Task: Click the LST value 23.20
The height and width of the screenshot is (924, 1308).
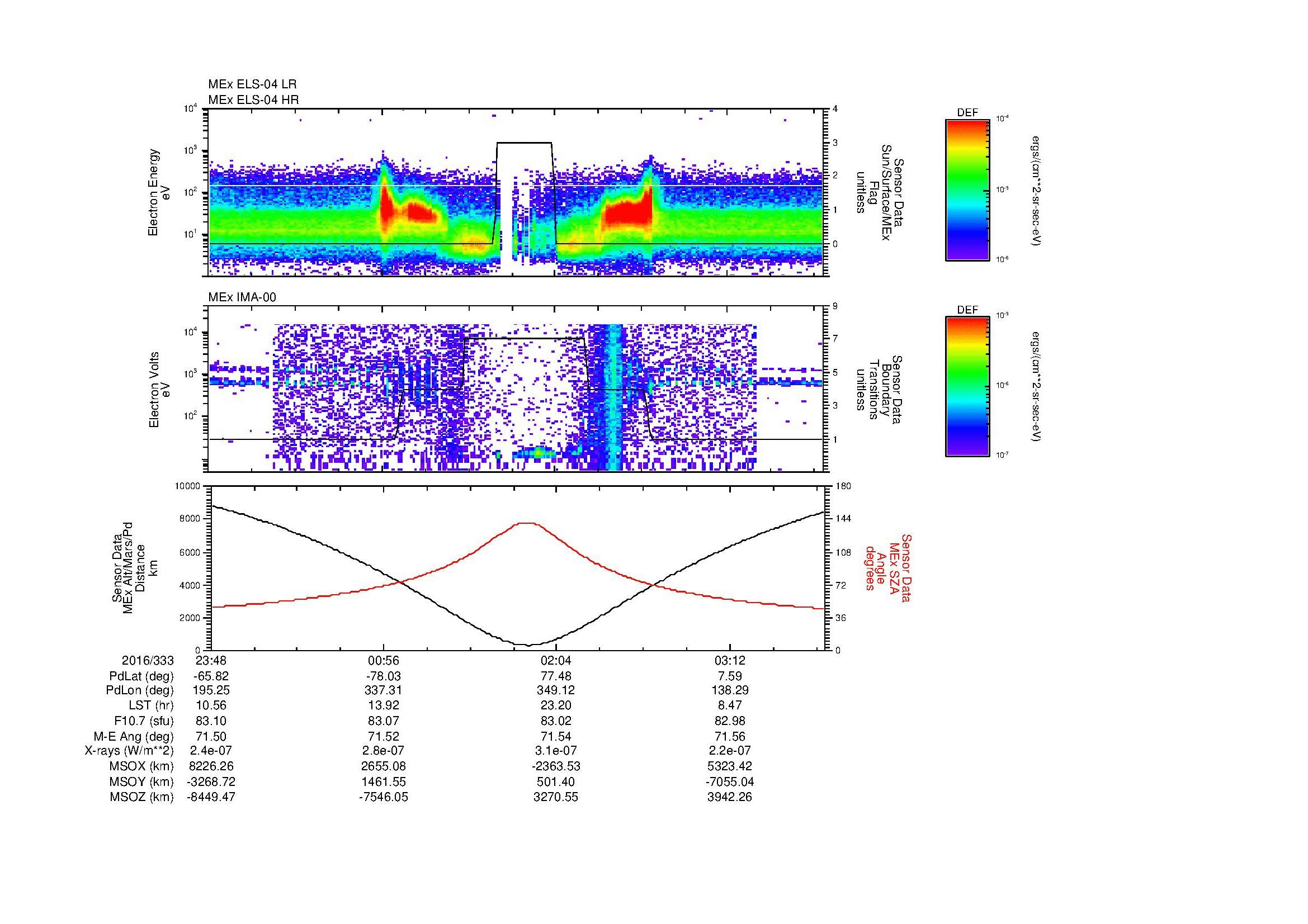Action: coord(556,706)
